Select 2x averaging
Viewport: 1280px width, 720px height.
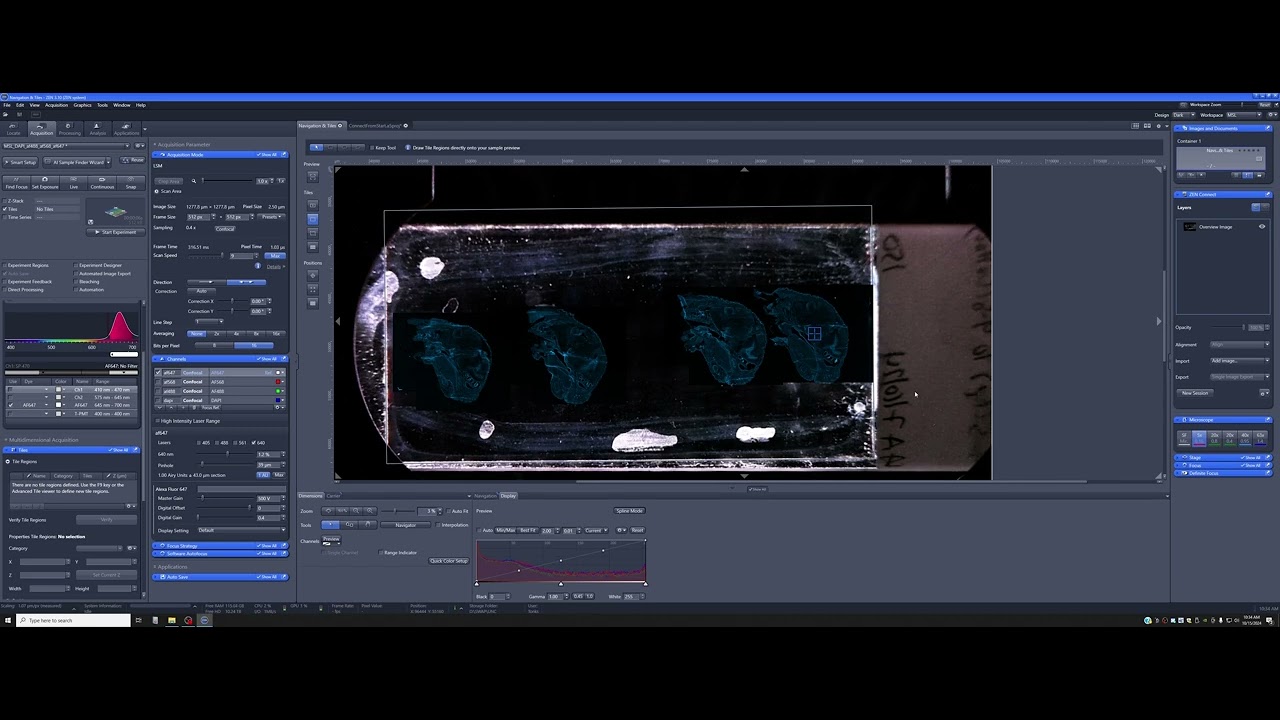218,333
